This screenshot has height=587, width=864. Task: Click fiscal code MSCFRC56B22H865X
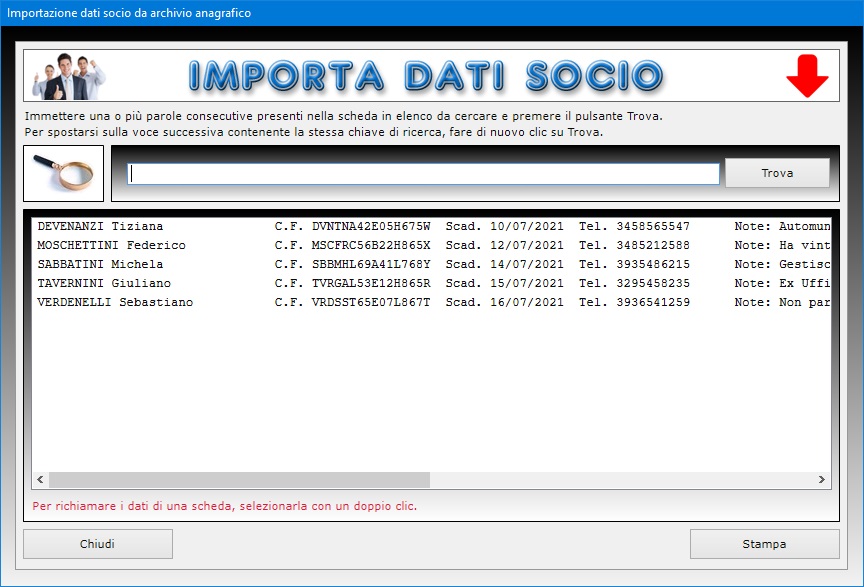(x=371, y=245)
